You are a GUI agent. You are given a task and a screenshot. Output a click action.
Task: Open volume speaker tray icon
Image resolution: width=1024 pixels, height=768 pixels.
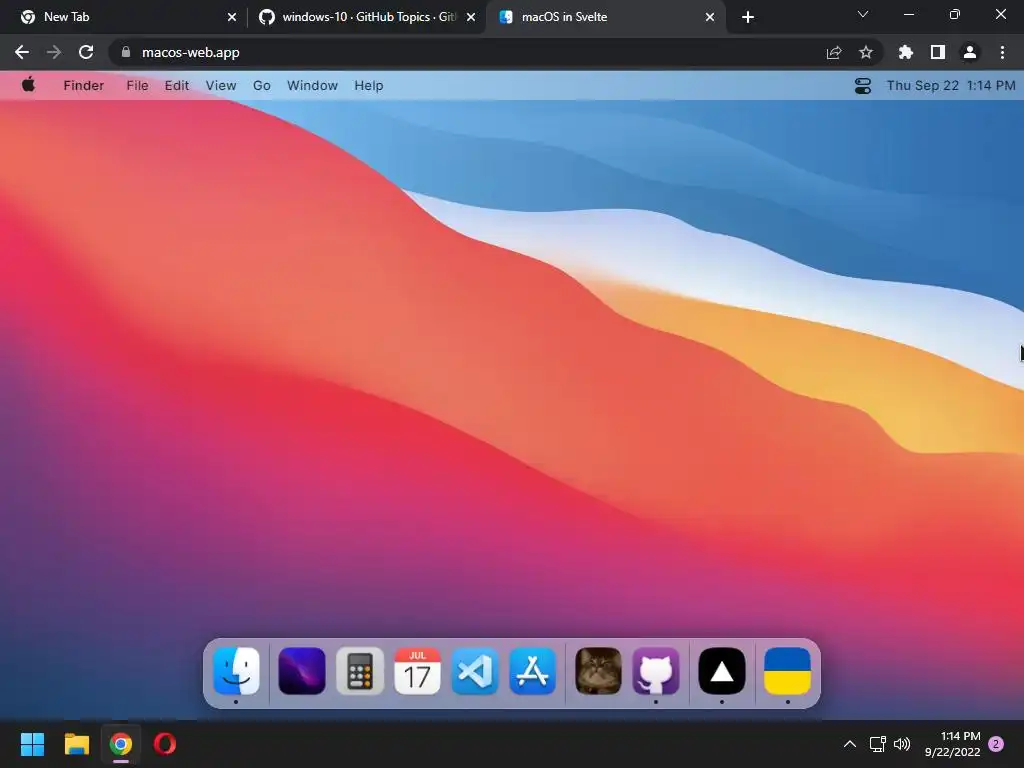point(902,744)
